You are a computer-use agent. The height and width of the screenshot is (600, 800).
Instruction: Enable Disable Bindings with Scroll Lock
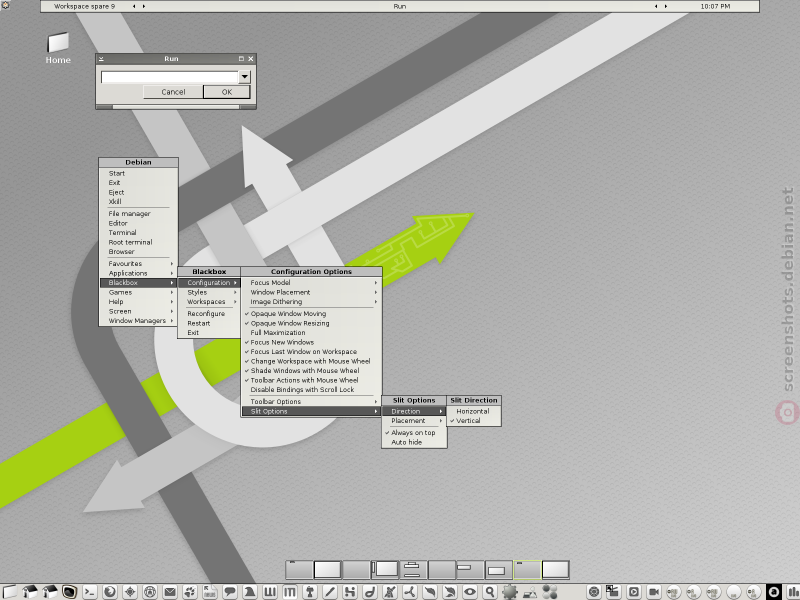pyautogui.click(x=311, y=390)
